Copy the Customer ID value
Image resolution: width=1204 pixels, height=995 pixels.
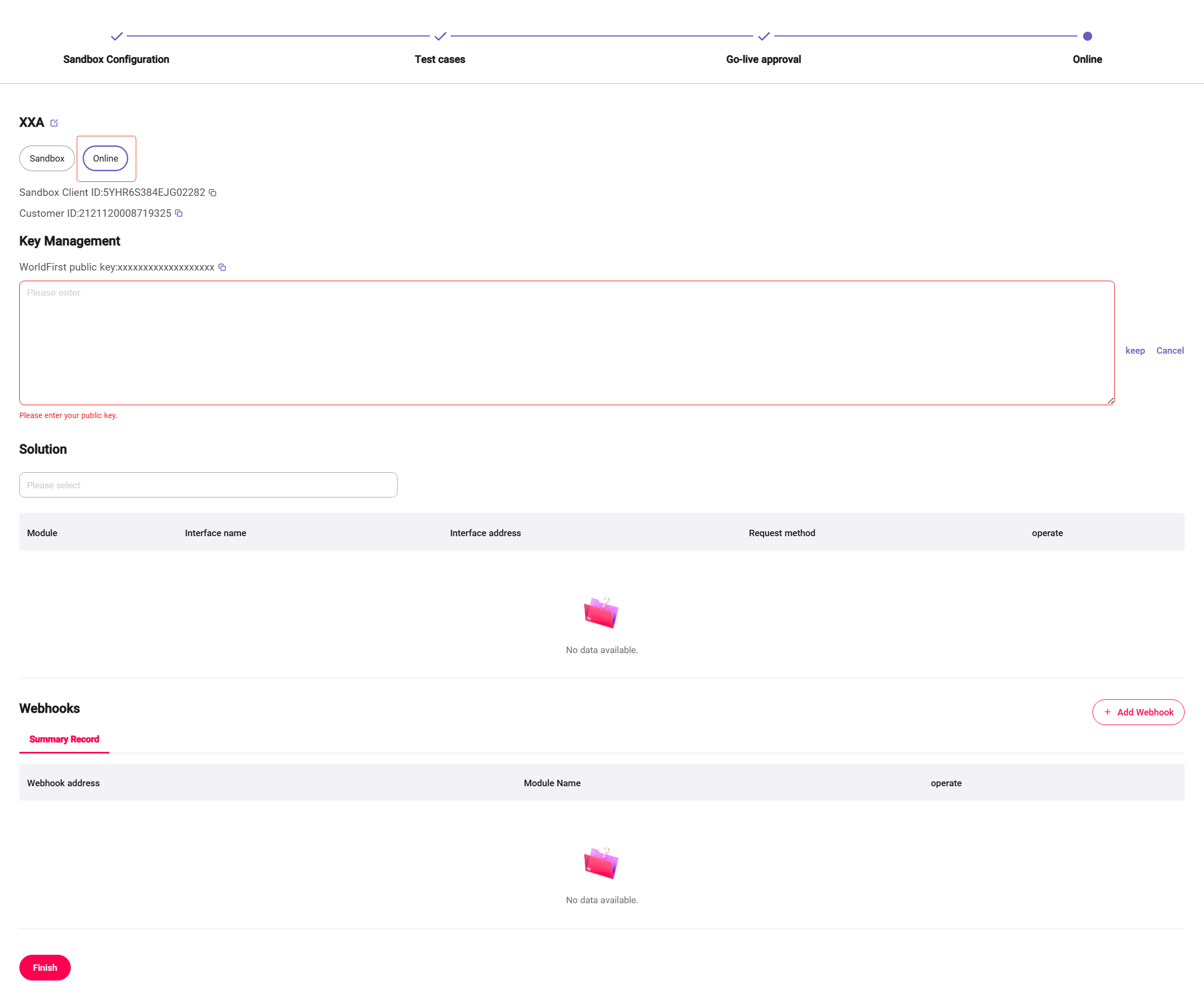point(179,213)
